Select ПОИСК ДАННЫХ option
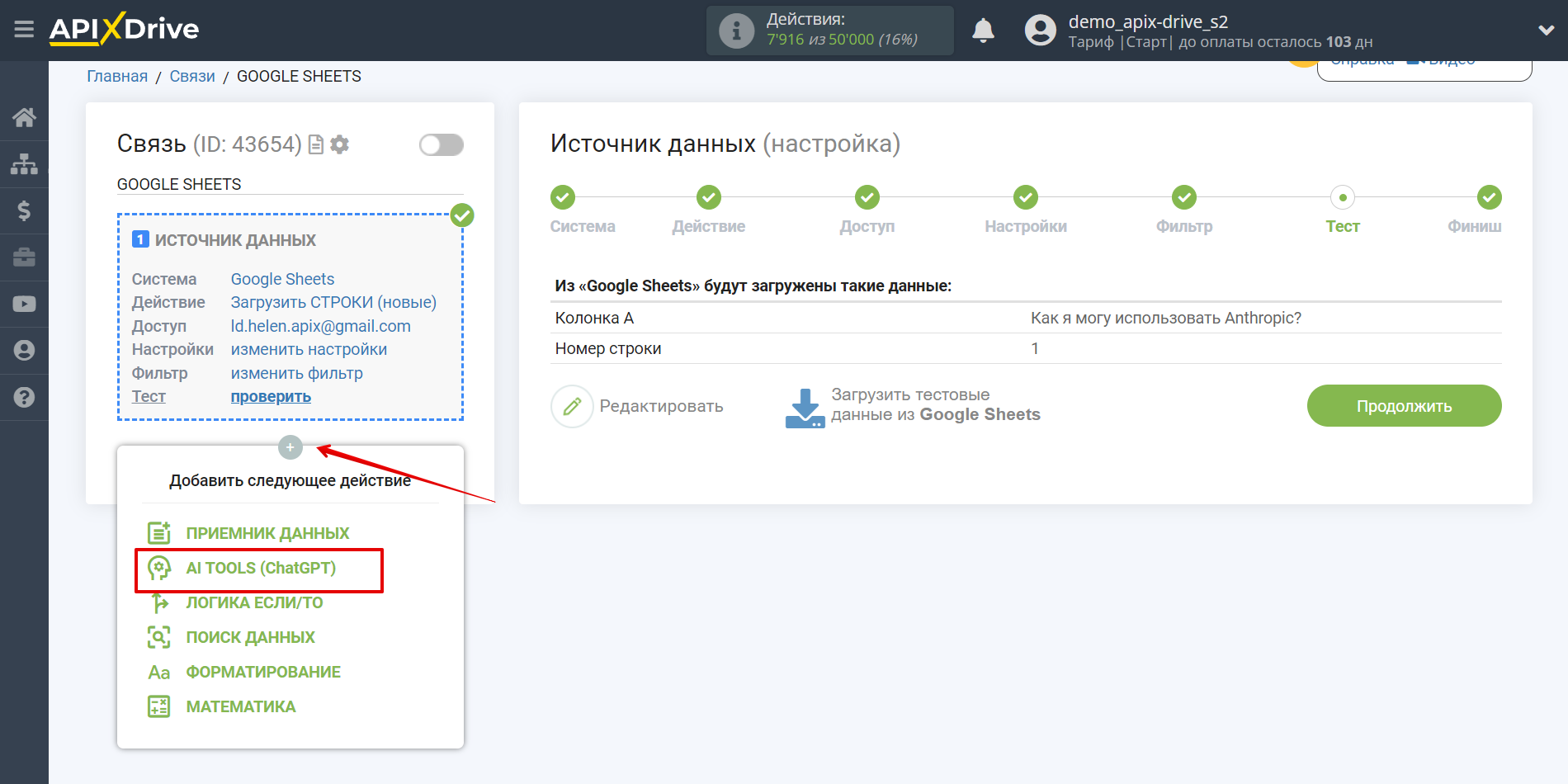The height and width of the screenshot is (784, 1568). click(x=250, y=637)
